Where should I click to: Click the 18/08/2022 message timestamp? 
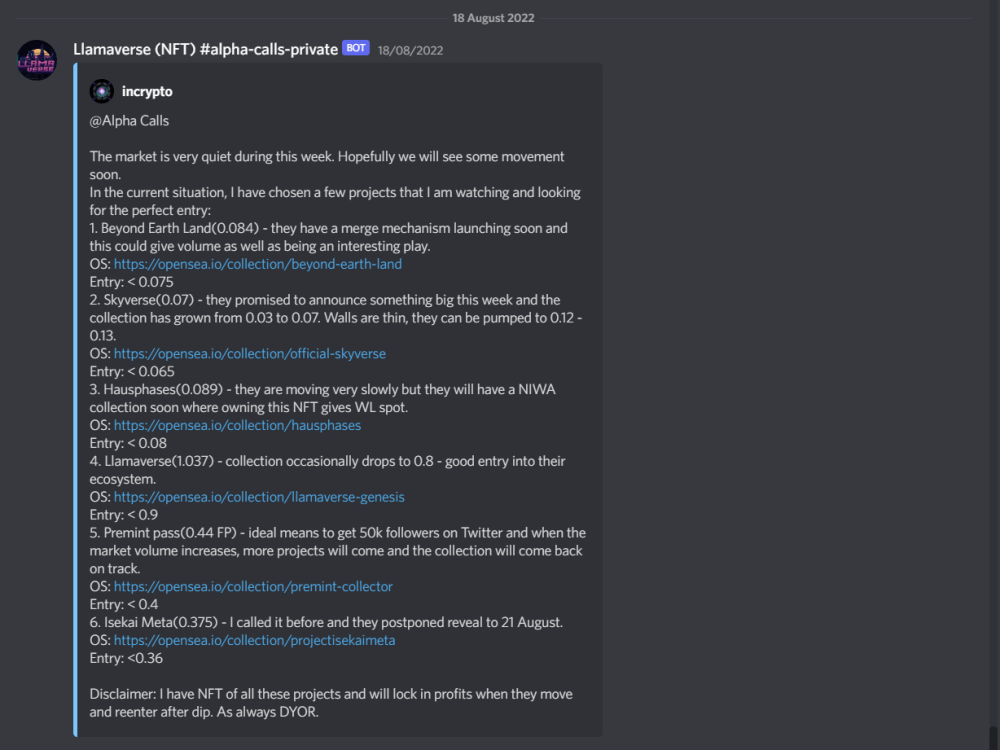pos(410,49)
